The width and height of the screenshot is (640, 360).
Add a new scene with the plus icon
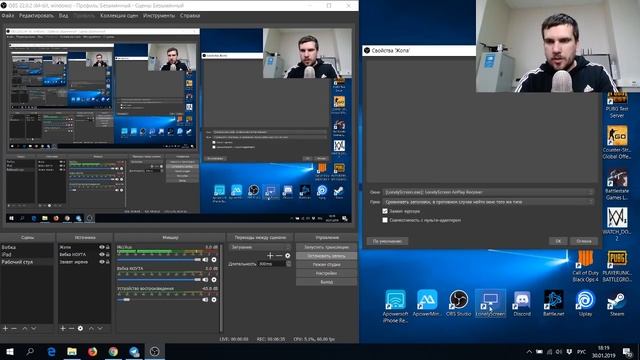pos(5,328)
